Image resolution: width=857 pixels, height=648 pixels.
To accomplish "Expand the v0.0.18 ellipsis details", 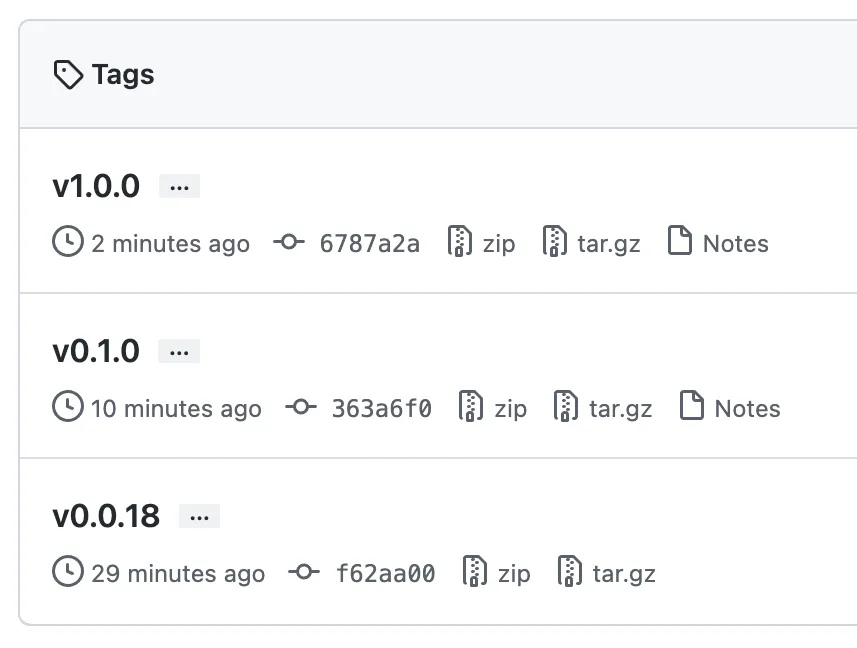I will tap(199, 517).
